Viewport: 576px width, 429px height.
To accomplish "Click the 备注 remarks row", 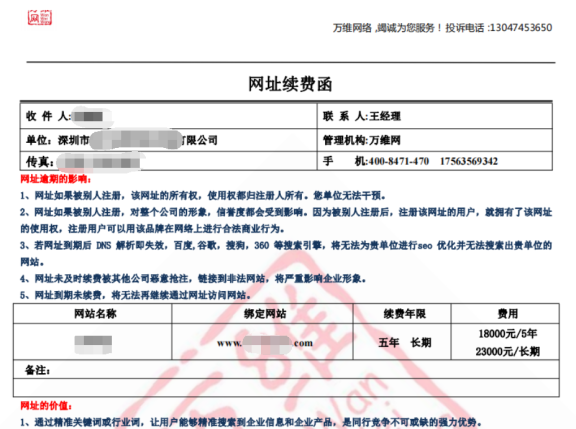I will pyautogui.click(x=286, y=369).
